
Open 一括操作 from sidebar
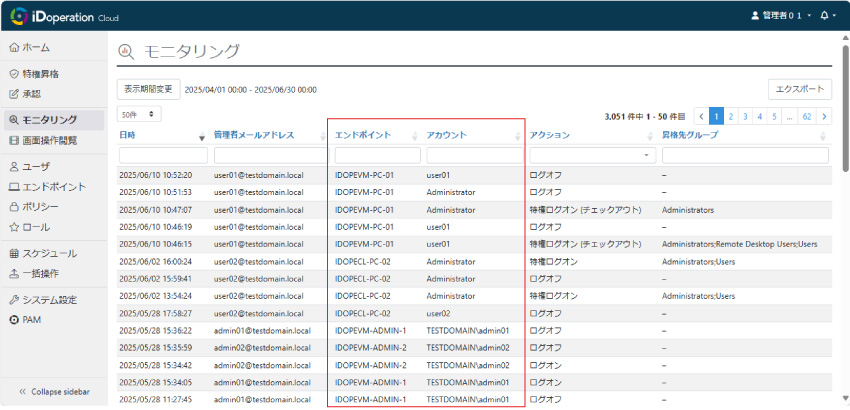40,273
